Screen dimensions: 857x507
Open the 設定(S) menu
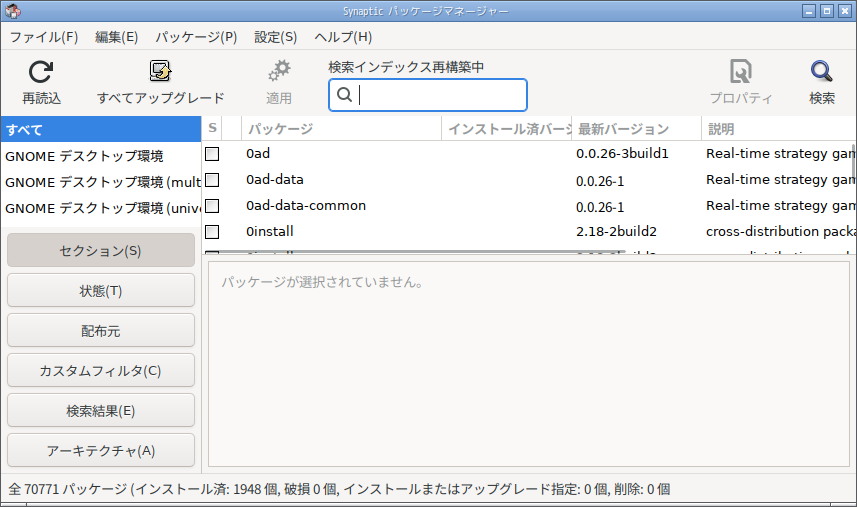coord(275,37)
